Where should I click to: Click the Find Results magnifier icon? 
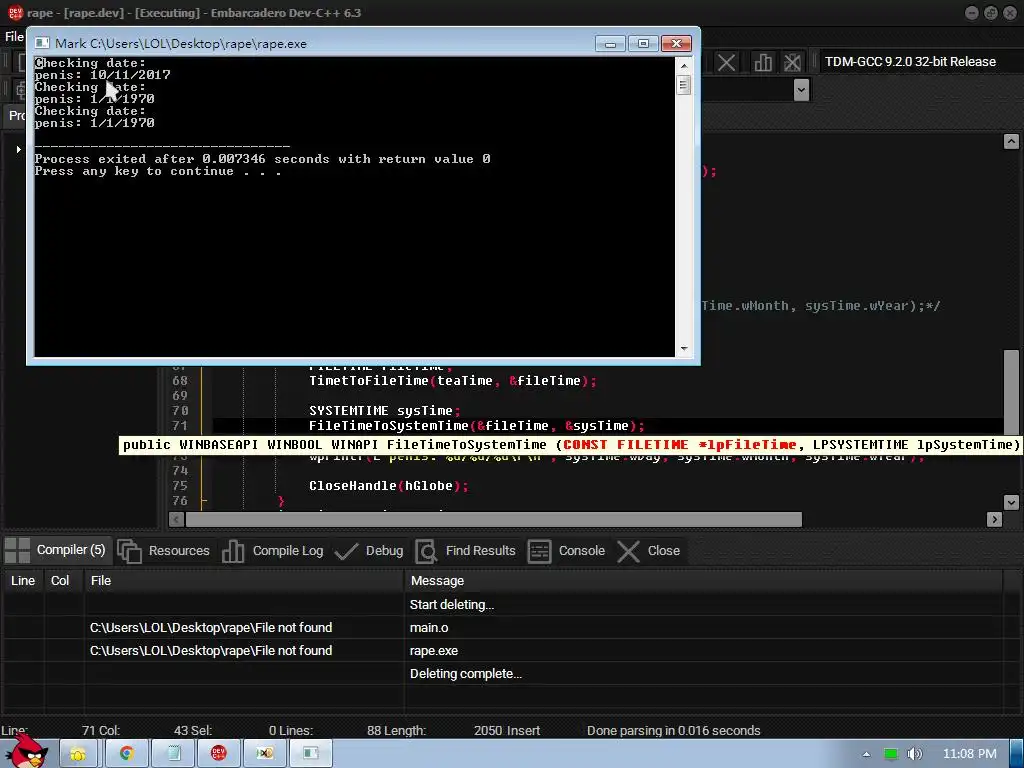click(426, 551)
